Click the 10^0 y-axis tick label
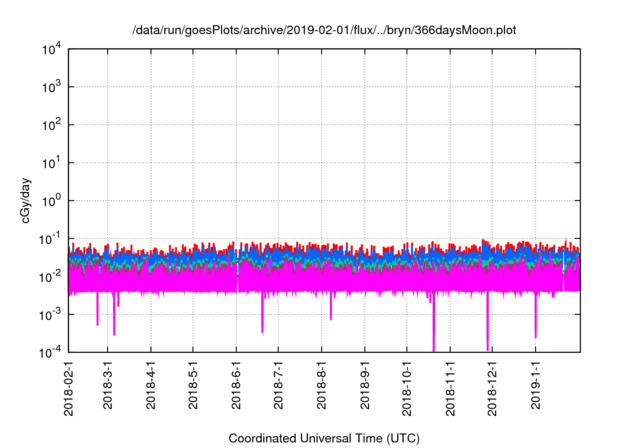The image size is (640, 448). 50,200
